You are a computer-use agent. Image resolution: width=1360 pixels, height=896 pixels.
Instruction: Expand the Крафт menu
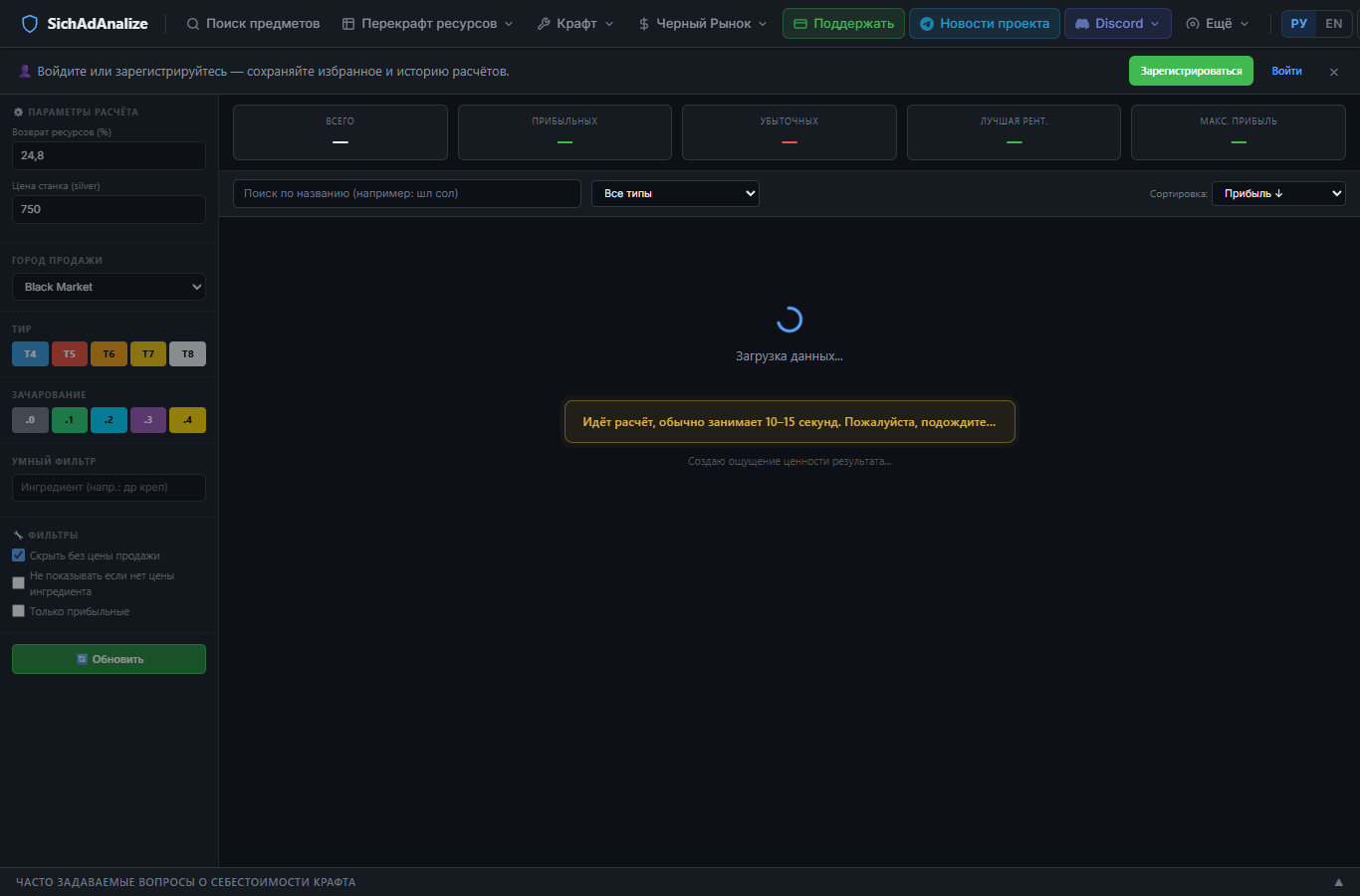(575, 24)
